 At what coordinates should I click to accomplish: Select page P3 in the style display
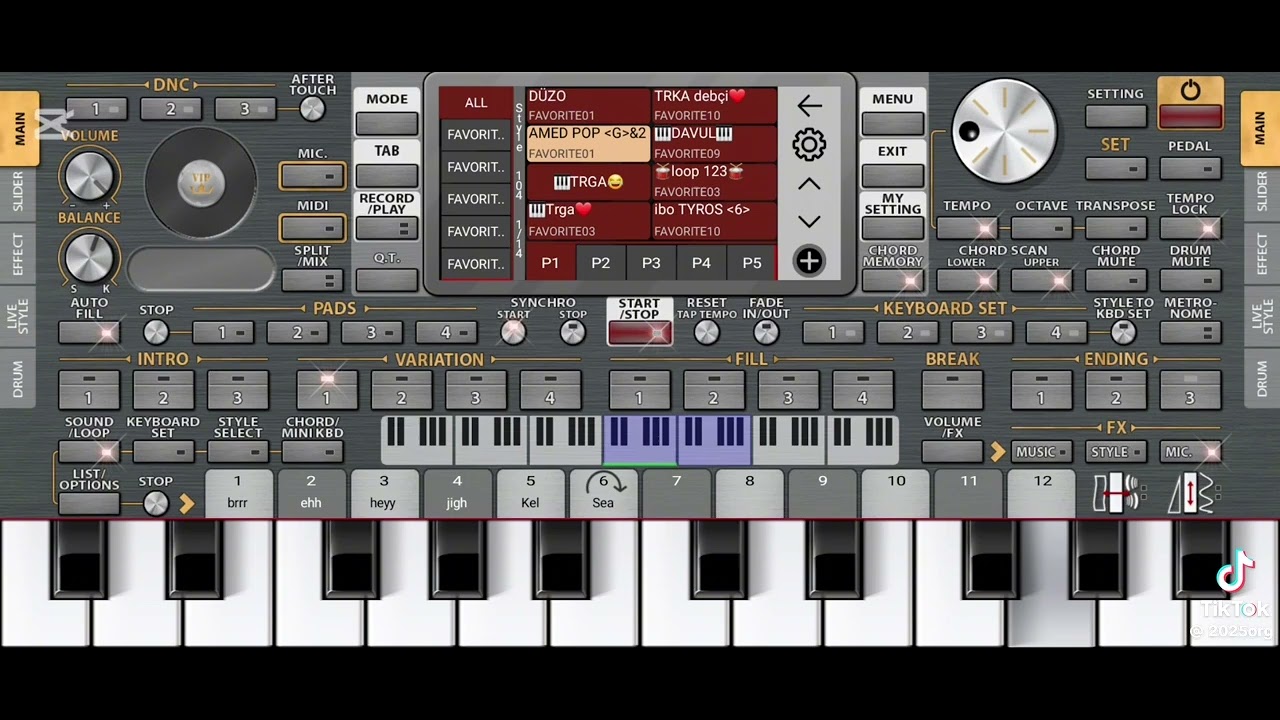click(x=651, y=263)
